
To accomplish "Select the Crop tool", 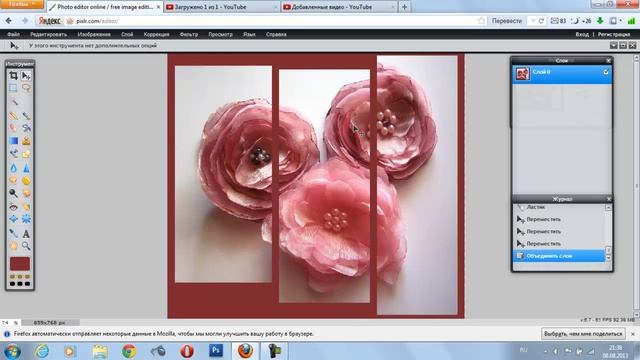I will coord(13,76).
